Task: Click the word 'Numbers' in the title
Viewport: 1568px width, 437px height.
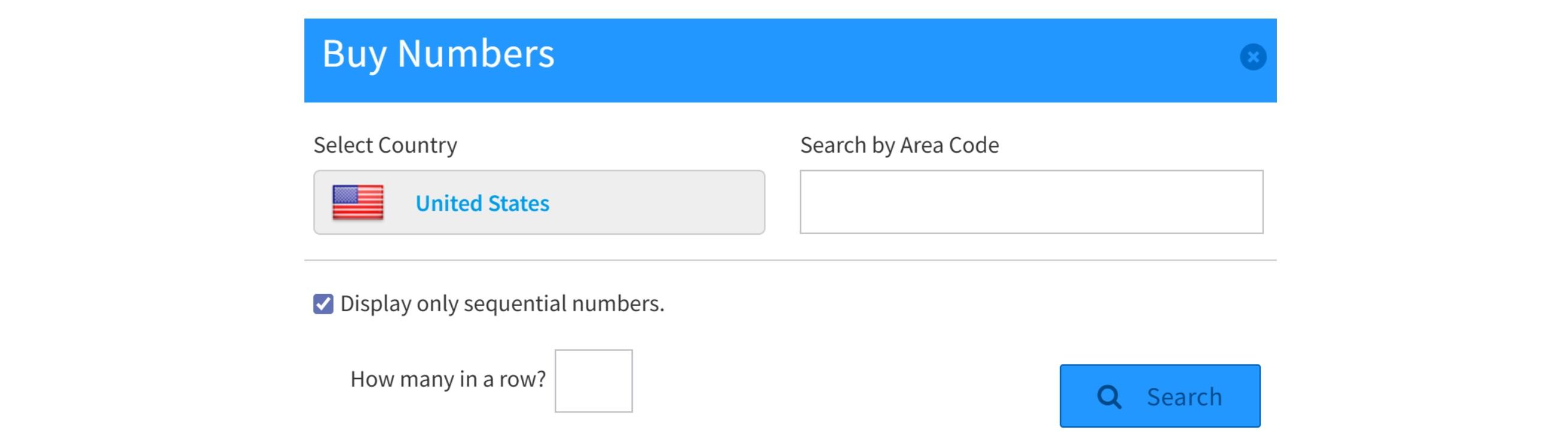Action: click(x=475, y=53)
